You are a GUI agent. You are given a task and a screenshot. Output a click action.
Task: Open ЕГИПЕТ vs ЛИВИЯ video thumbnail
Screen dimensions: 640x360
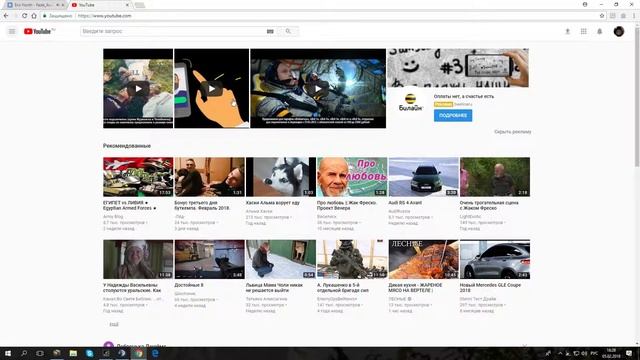pos(138,177)
